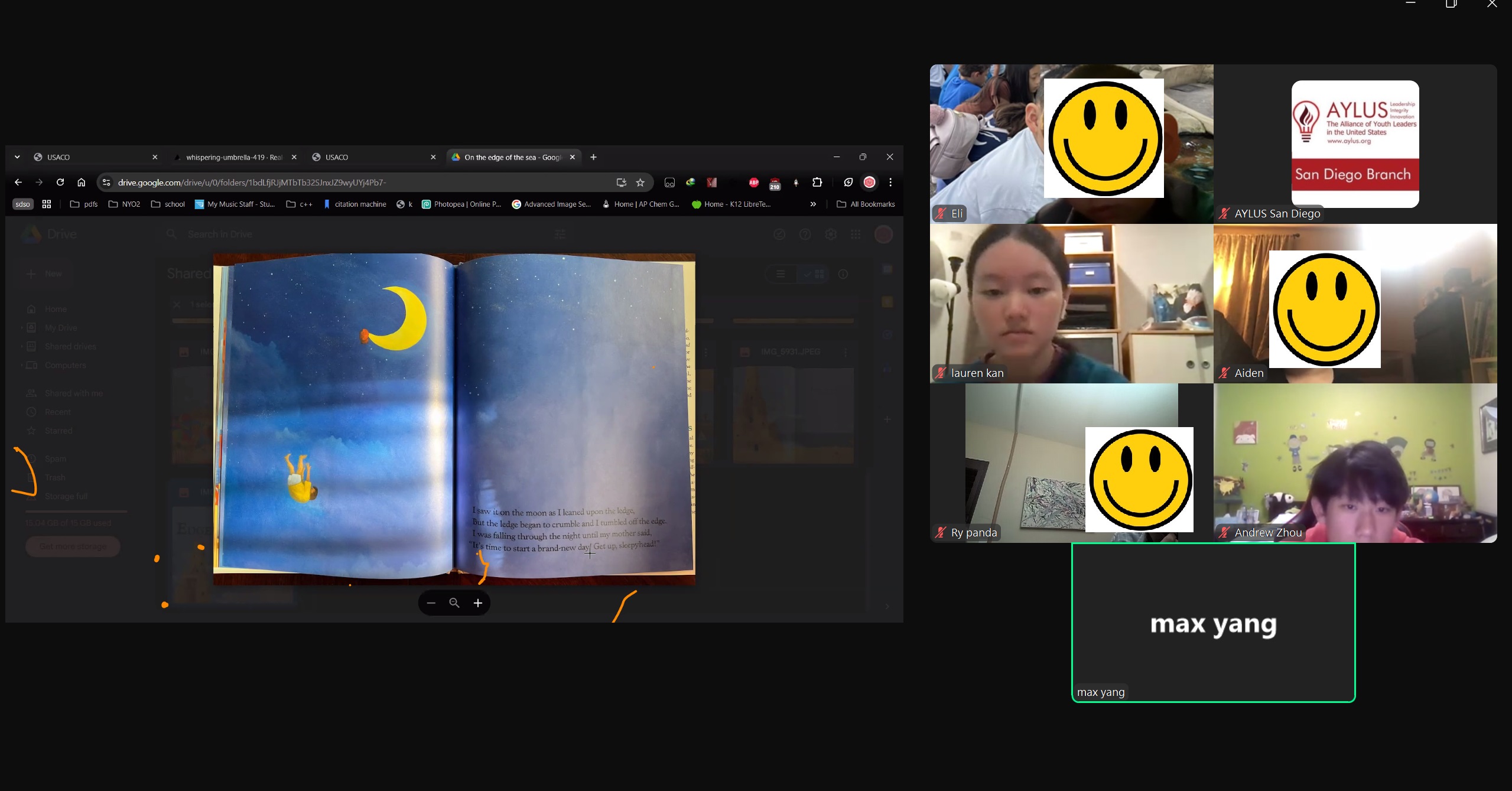This screenshot has height=791, width=1512.
Task: Select lauren kan's video tile
Action: [x=1071, y=303]
